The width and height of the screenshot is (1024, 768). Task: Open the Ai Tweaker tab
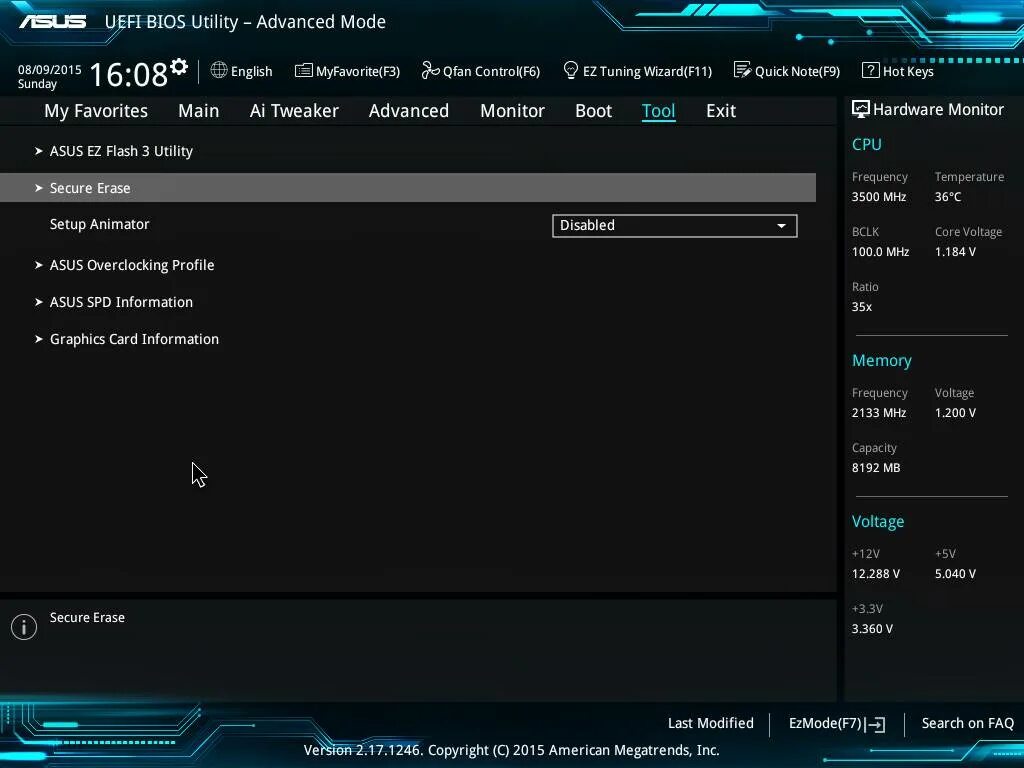(x=294, y=111)
